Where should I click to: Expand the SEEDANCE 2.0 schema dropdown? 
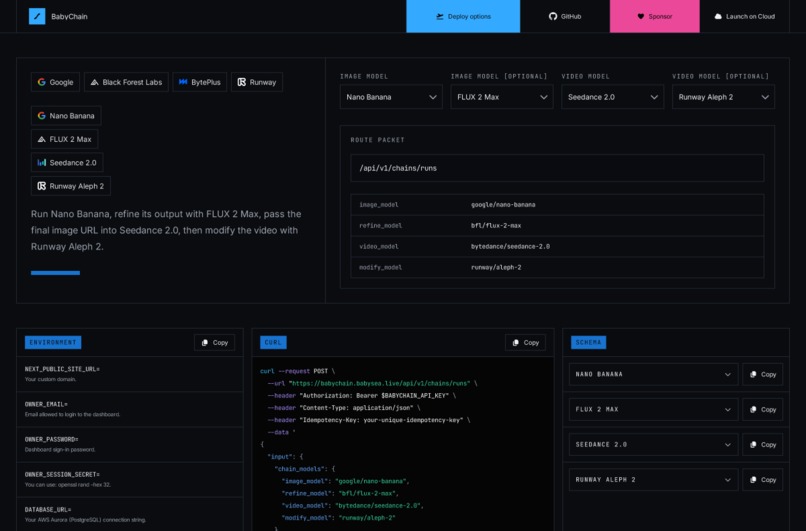click(653, 445)
